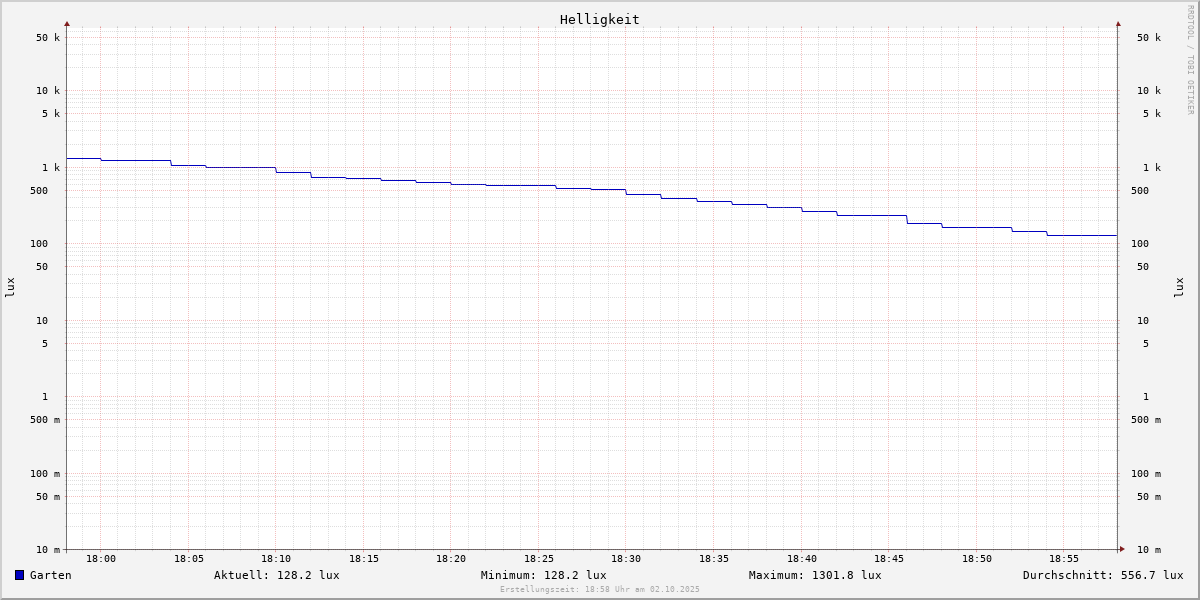Click the lux label on the left axis
Image resolution: width=1200 pixels, height=600 pixels.
click(10, 287)
